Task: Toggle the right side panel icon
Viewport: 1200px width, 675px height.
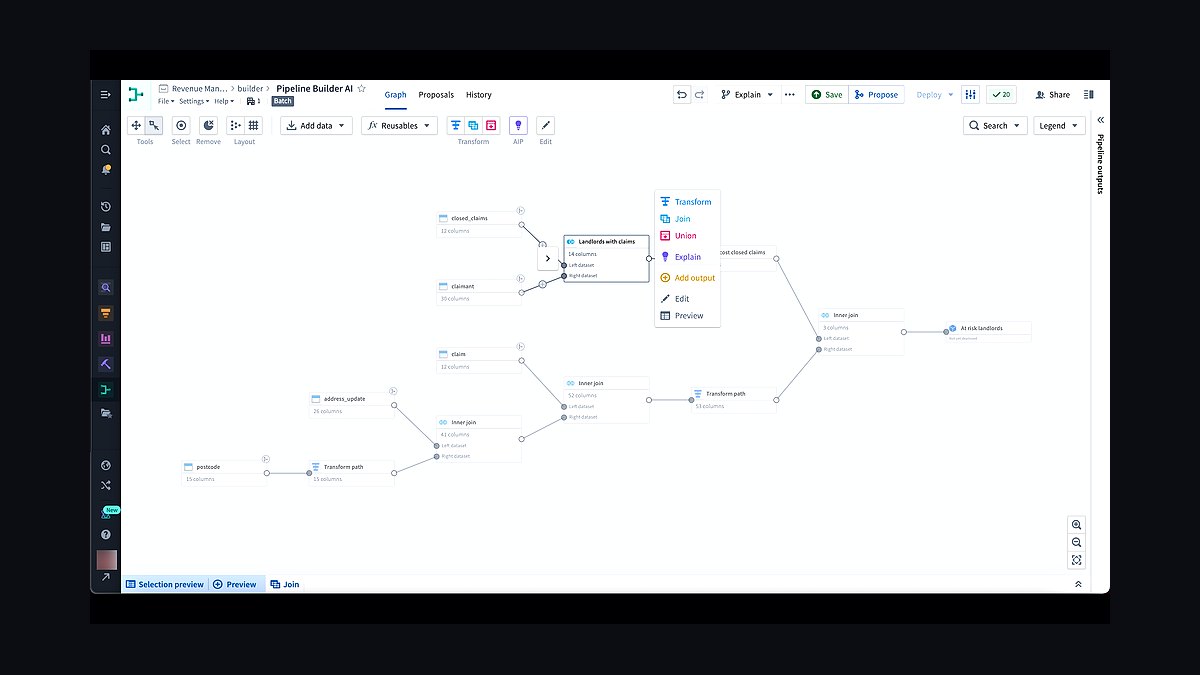Action: pyautogui.click(x=1089, y=95)
